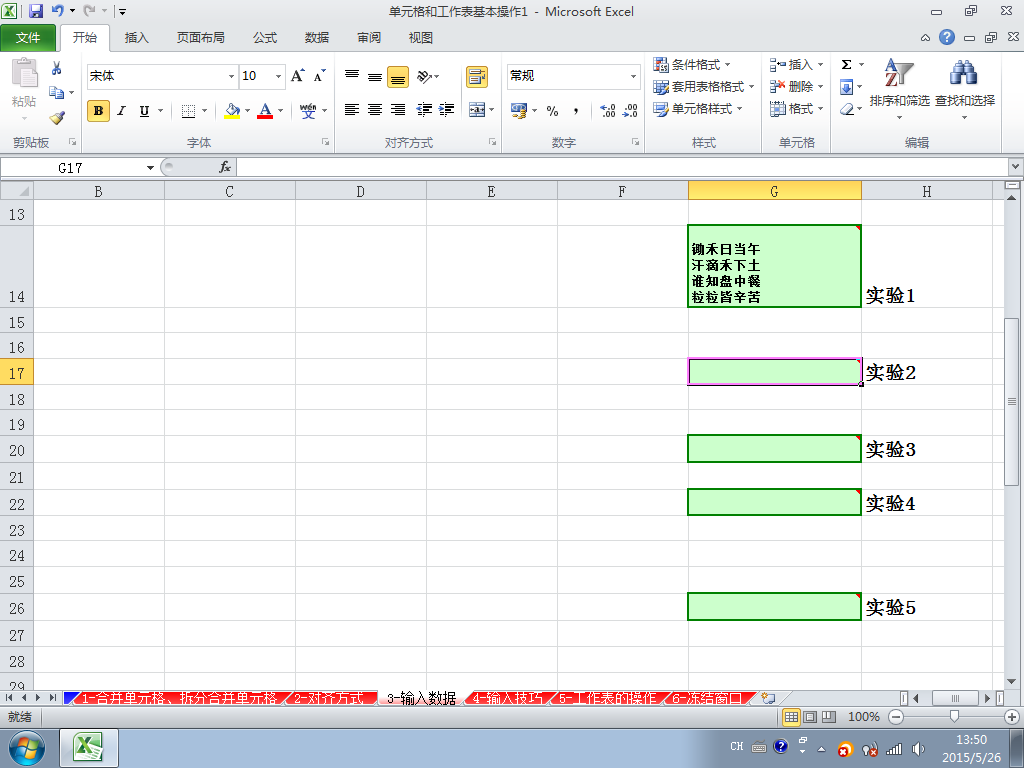Select the green cell beside 实验3
Image resolution: width=1024 pixels, height=768 pixels.
click(775, 449)
